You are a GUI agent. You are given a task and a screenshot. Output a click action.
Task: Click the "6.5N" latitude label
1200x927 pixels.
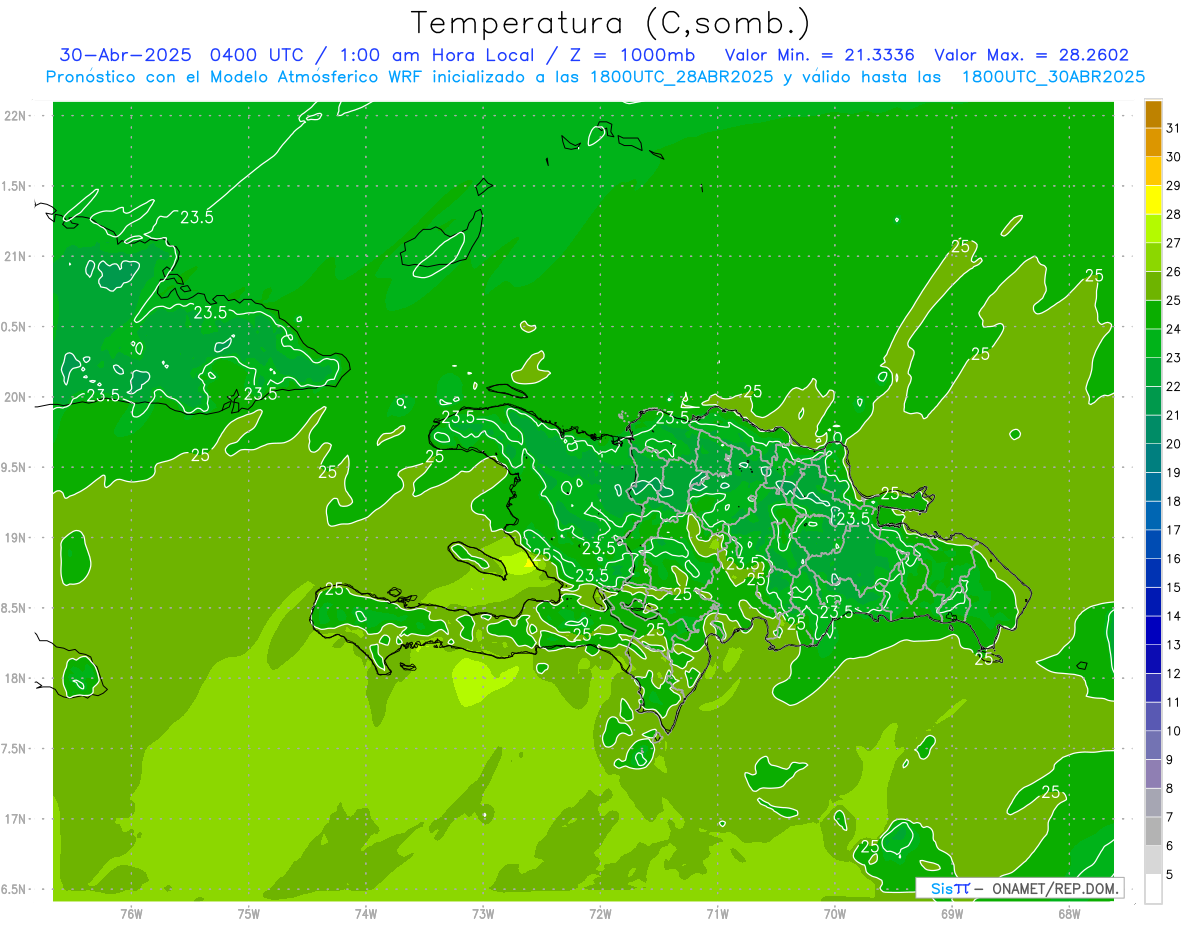tap(14, 889)
